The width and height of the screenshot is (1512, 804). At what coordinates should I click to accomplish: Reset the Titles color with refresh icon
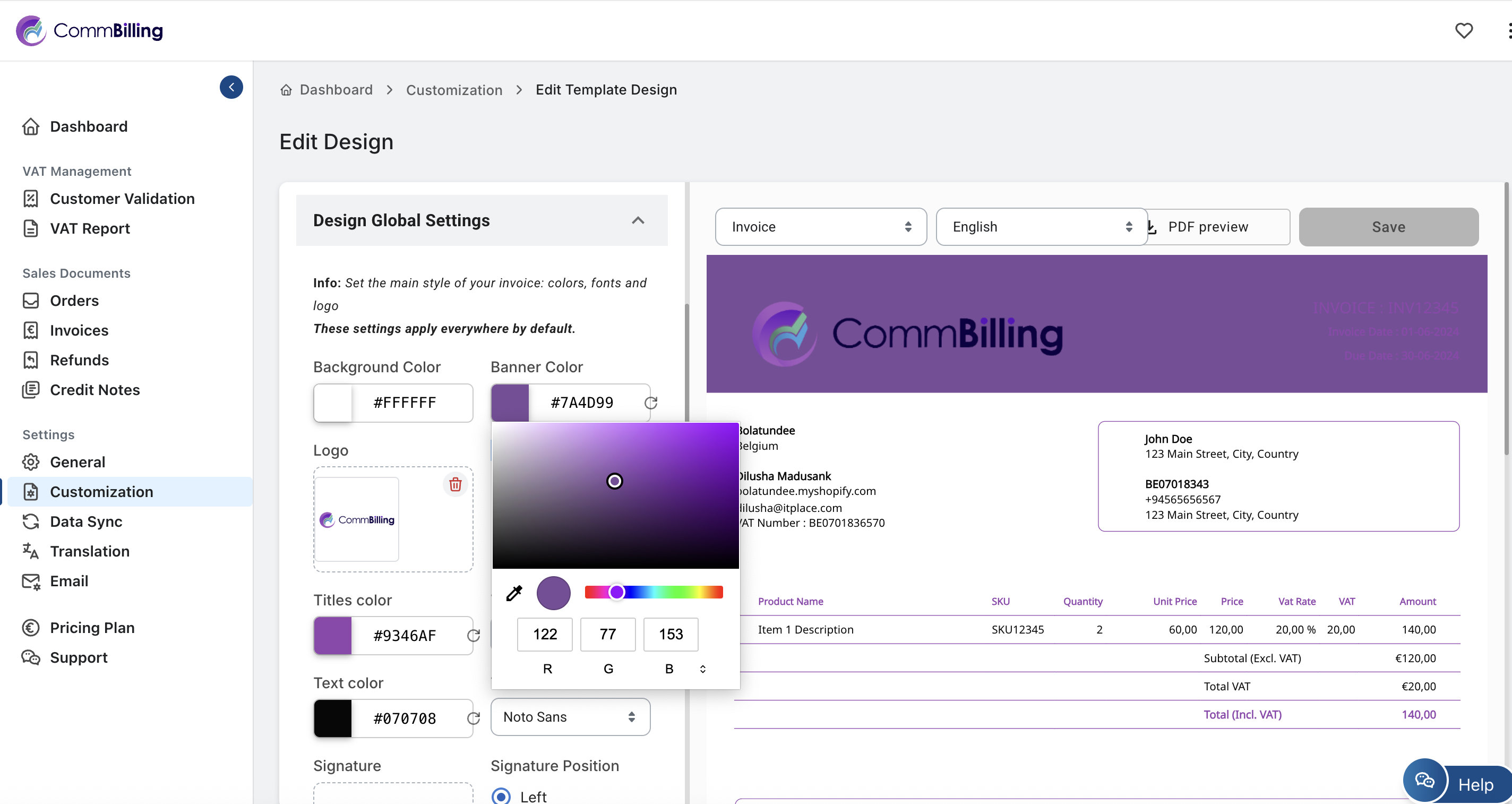coord(473,636)
